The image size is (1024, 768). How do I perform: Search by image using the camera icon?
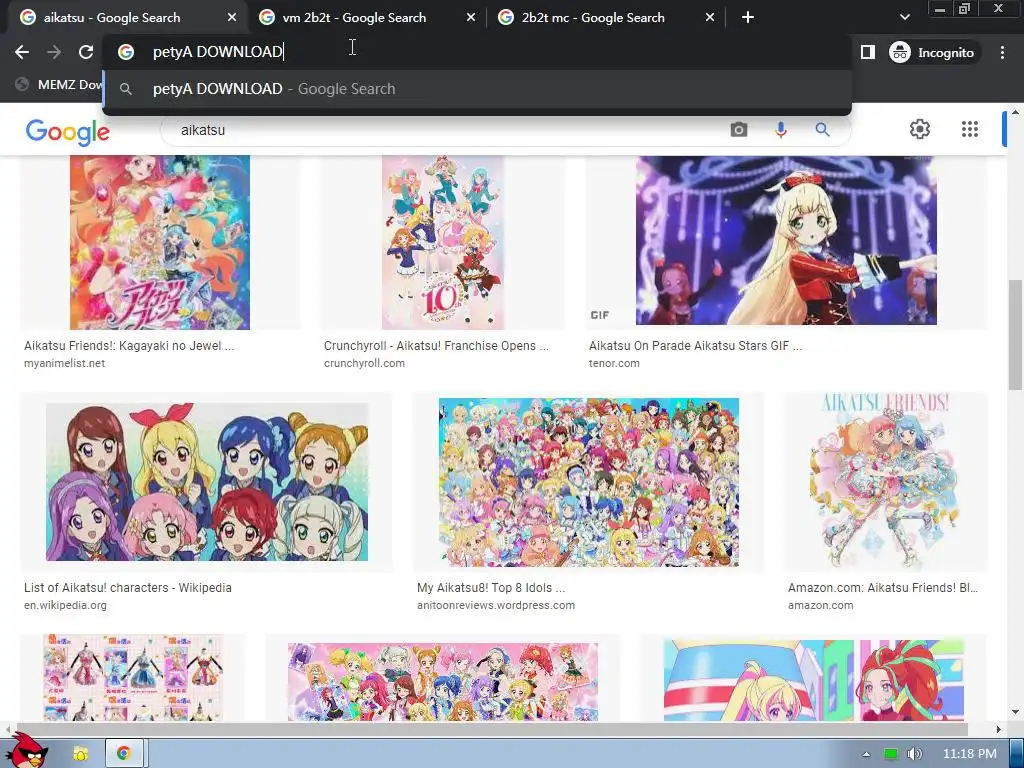point(739,130)
